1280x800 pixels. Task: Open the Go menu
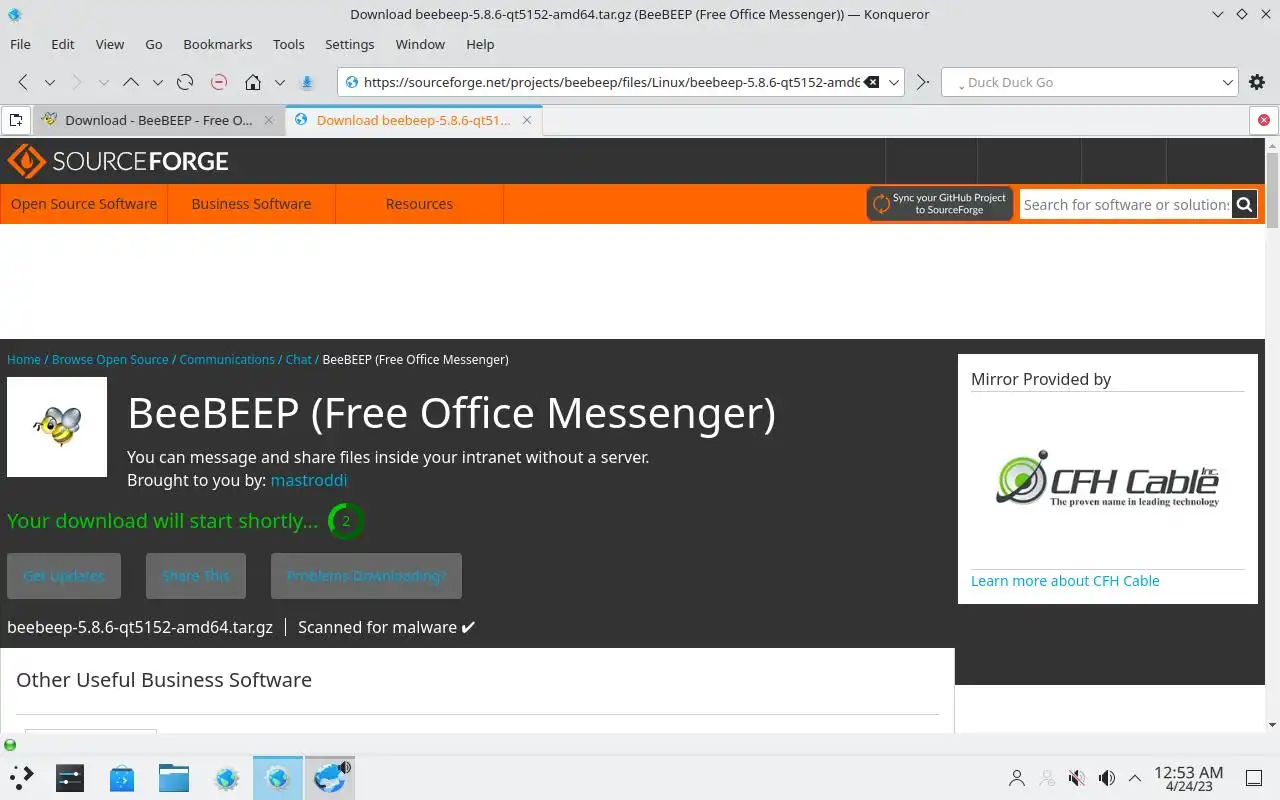(x=154, y=44)
